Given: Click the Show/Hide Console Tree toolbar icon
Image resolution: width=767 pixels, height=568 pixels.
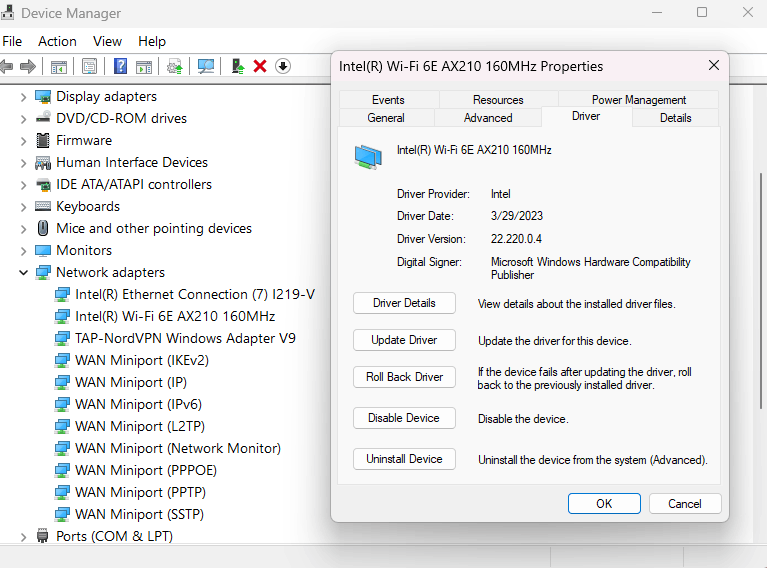Looking at the screenshot, I should [x=59, y=67].
